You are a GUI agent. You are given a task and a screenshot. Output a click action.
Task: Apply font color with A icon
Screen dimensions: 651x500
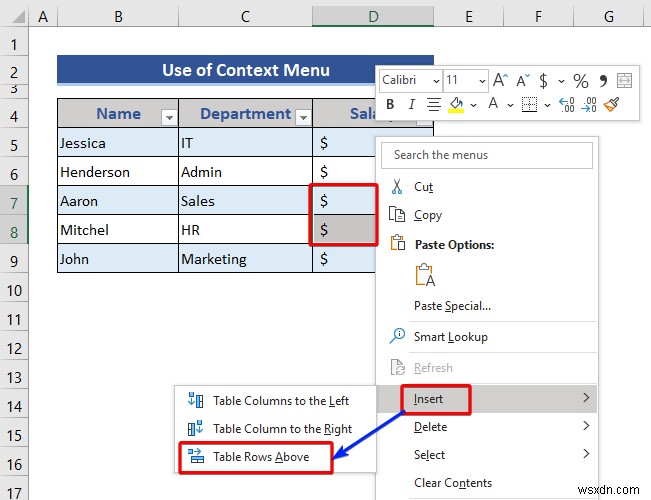coord(493,103)
